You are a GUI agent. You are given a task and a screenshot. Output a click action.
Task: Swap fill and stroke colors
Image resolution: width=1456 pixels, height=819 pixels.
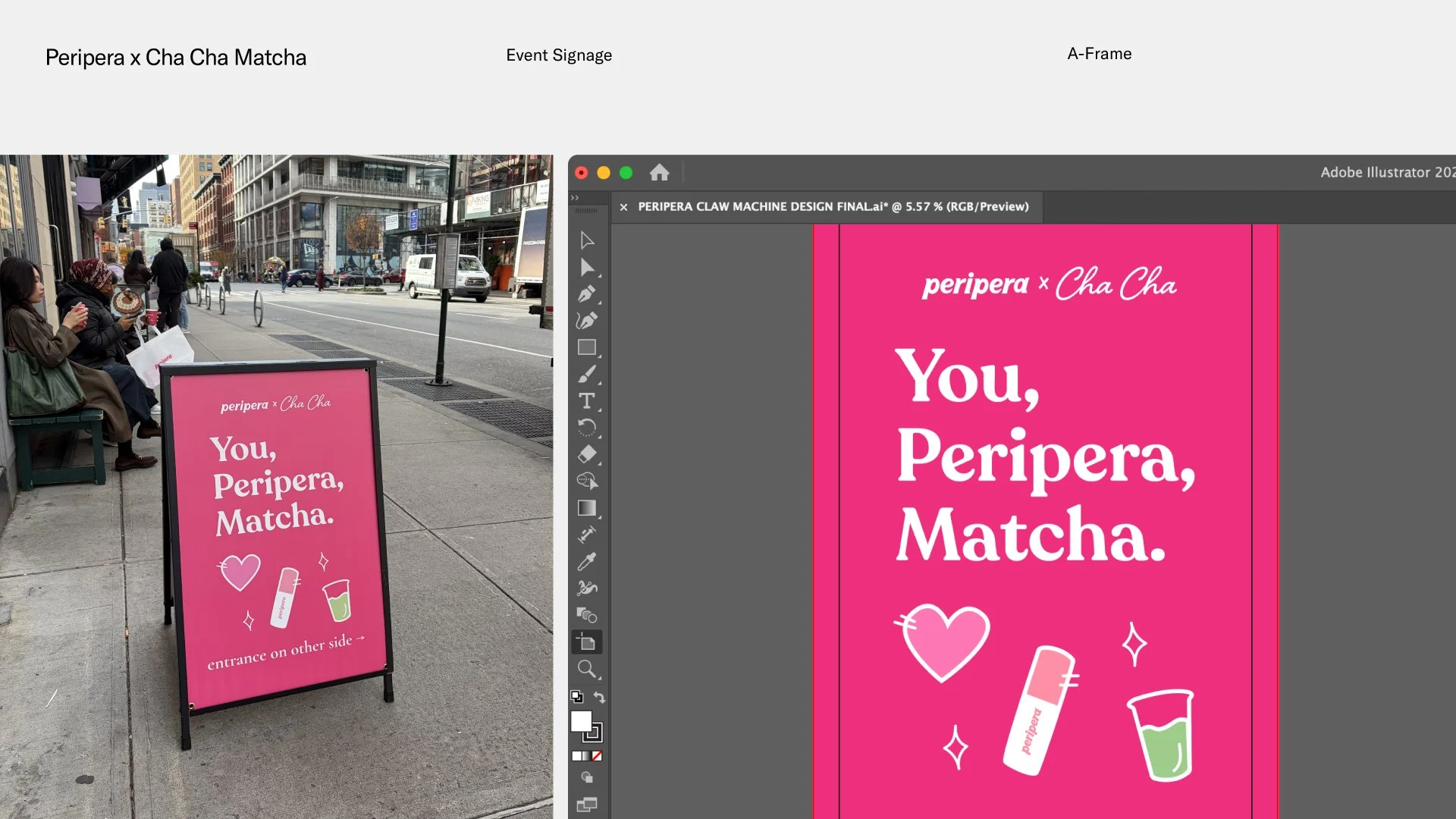point(599,697)
